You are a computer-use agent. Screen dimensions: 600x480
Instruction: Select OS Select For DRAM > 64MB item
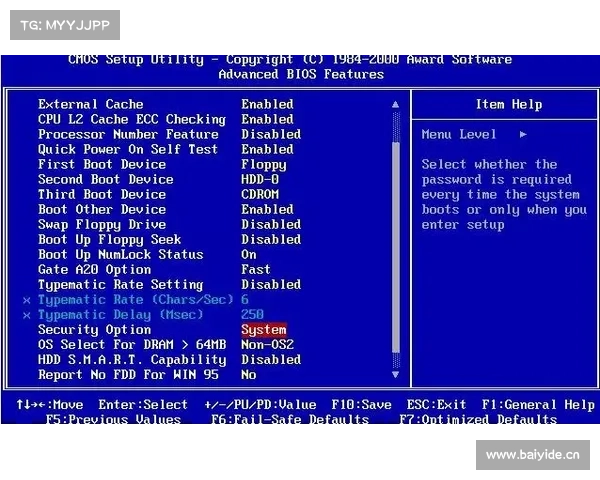point(131,344)
